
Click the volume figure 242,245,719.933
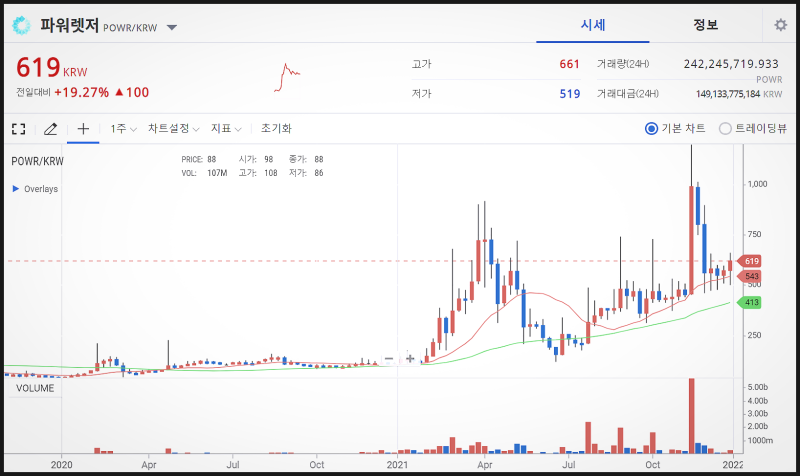(731, 64)
